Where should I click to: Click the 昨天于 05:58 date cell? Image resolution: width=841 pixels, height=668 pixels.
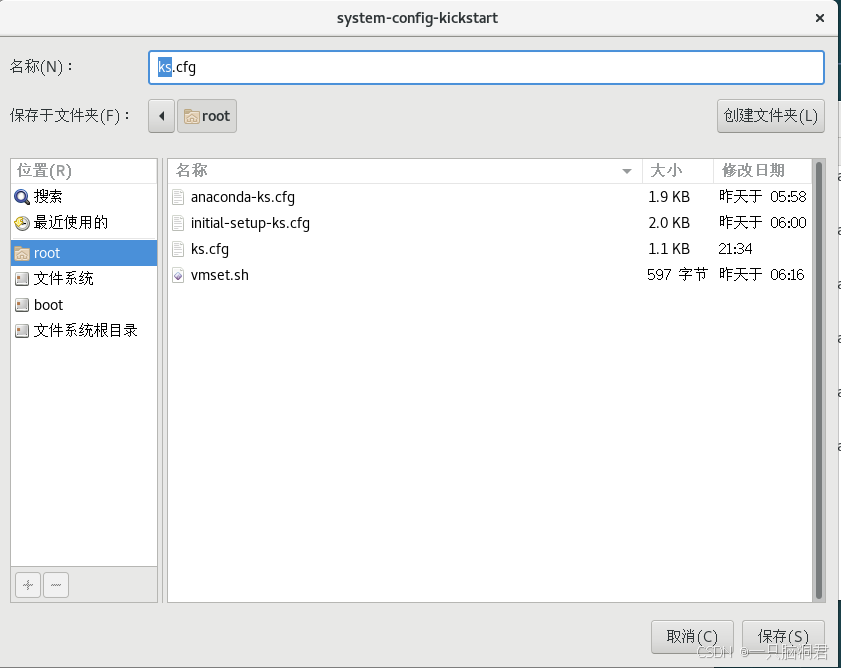[762, 197]
